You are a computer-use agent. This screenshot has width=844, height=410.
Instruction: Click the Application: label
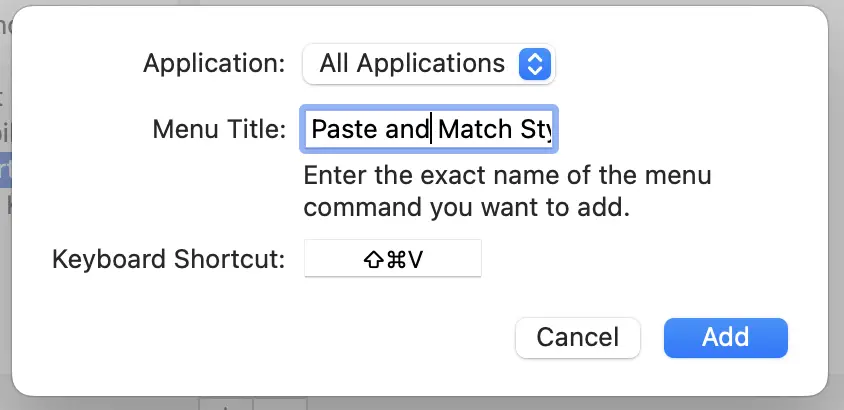[214, 63]
